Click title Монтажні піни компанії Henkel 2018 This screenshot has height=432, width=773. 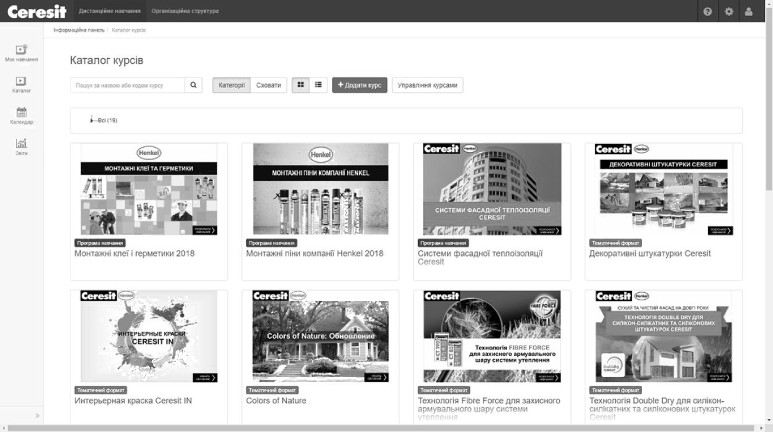point(315,253)
